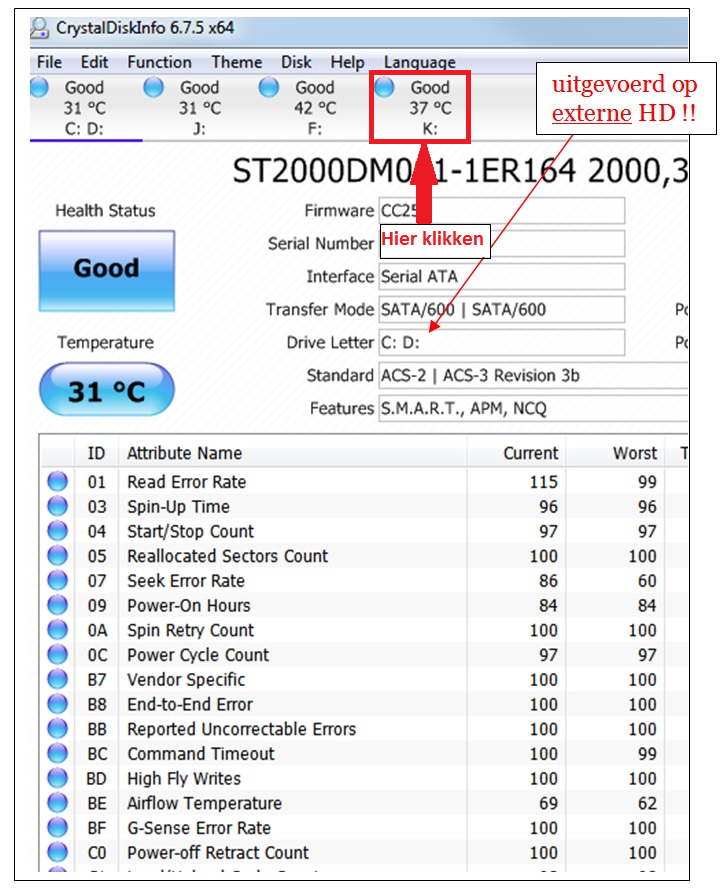This screenshot has width=727, height=895.
Task: Click the status icon for Seek Error Rate
Action: (x=57, y=580)
